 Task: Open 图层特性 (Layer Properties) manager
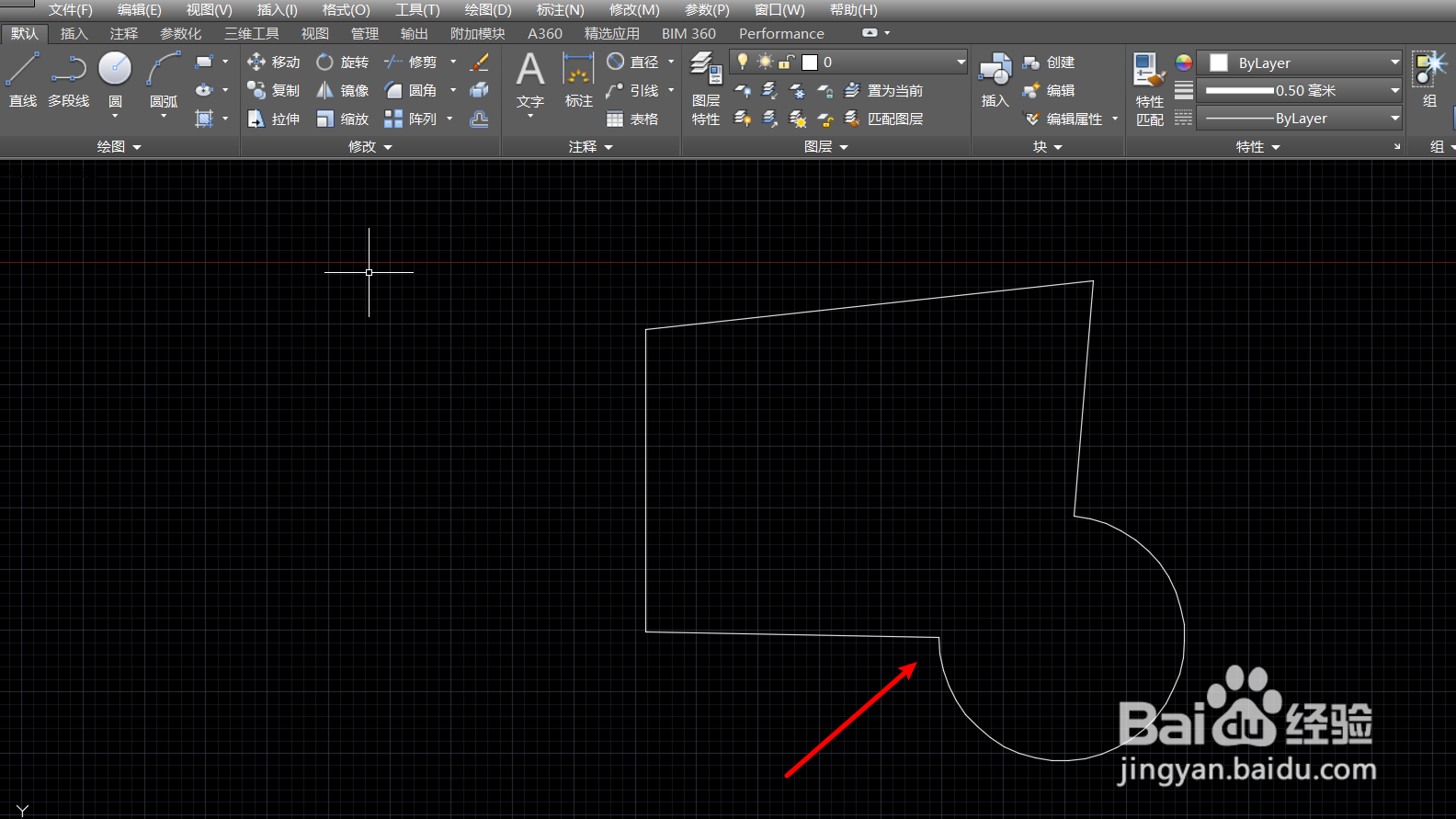[706, 89]
